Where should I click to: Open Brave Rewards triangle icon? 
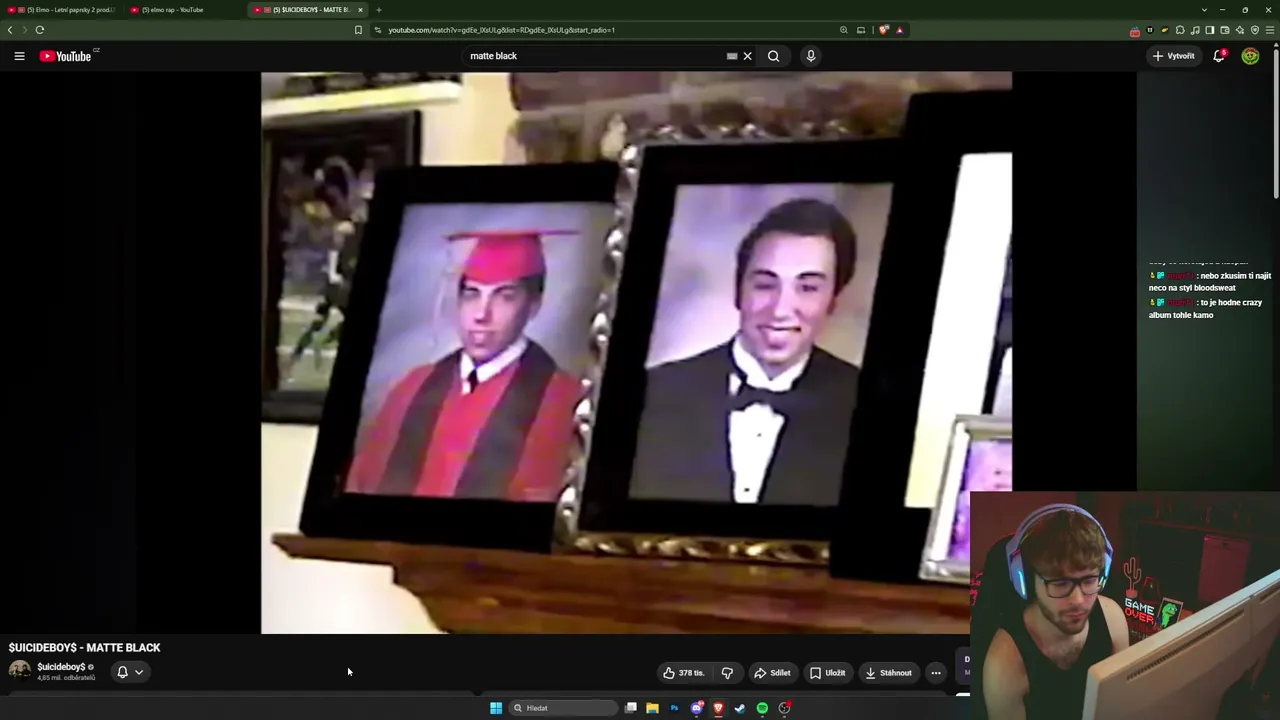pos(899,30)
